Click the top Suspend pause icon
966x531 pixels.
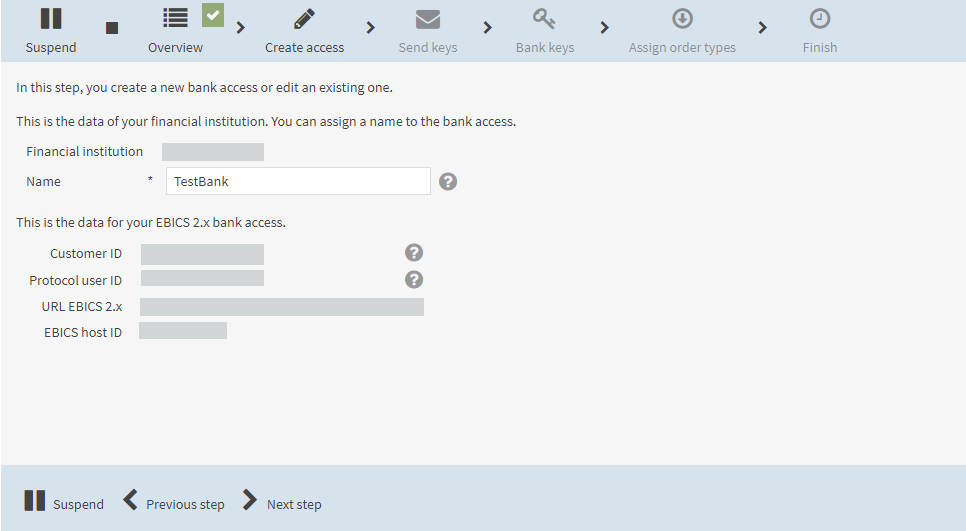(51, 18)
